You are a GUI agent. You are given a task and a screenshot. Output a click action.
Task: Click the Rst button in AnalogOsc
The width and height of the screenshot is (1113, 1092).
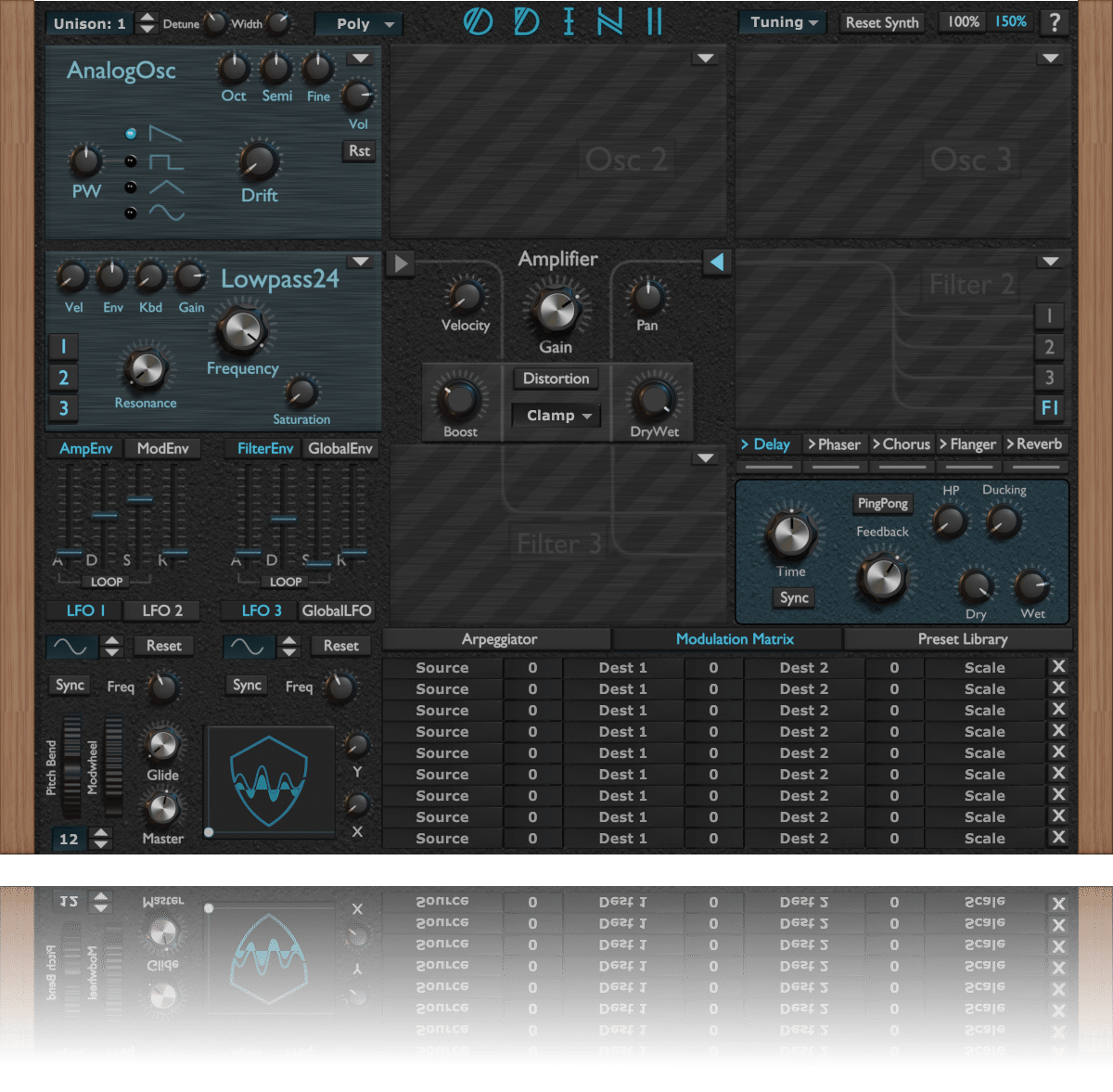click(359, 151)
